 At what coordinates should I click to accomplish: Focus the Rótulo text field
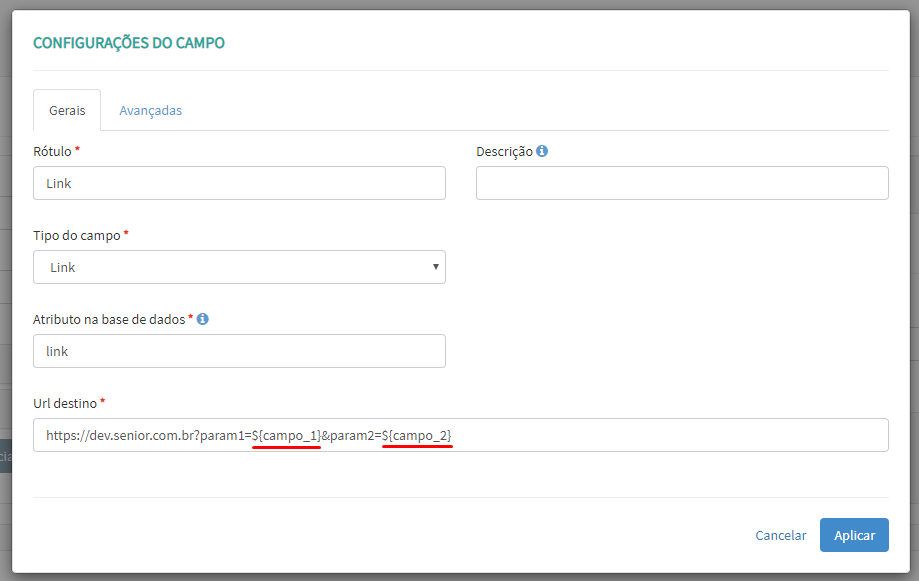239,183
